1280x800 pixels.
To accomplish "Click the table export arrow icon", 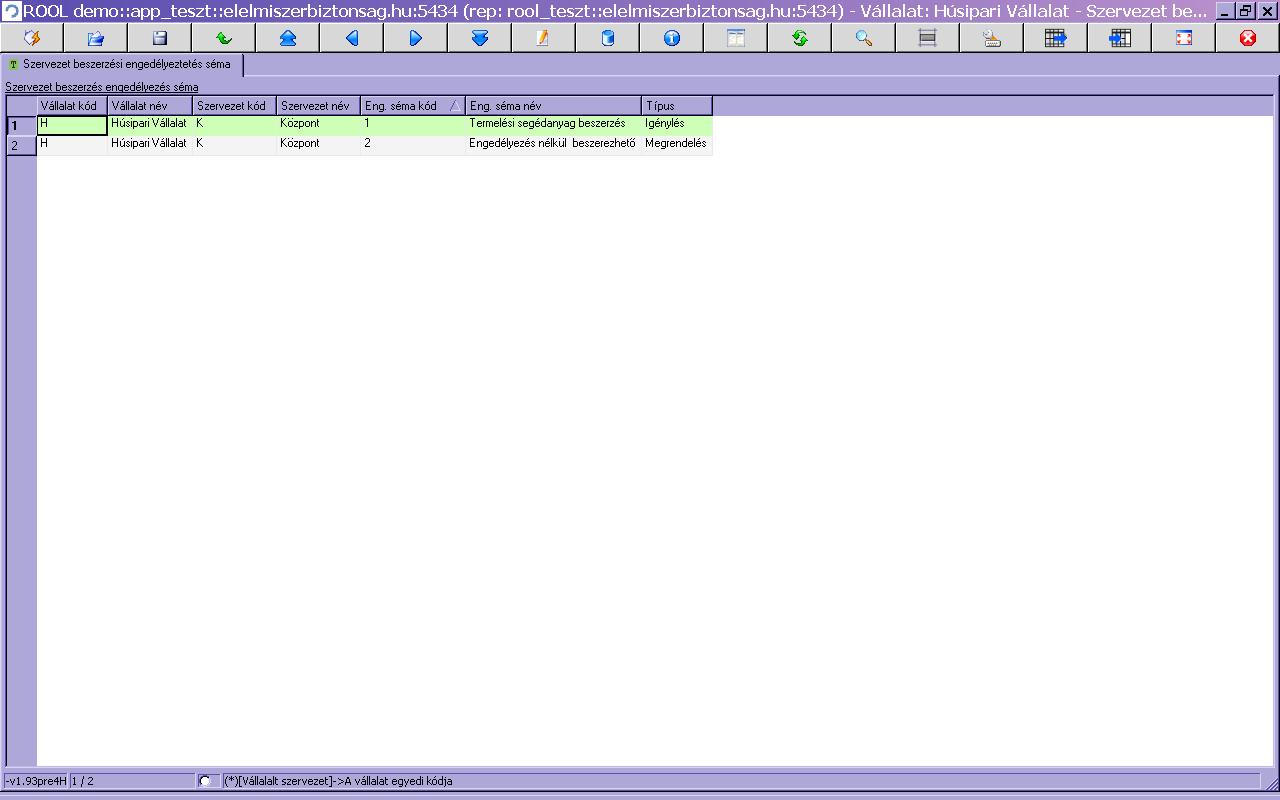I will (x=1055, y=38).
